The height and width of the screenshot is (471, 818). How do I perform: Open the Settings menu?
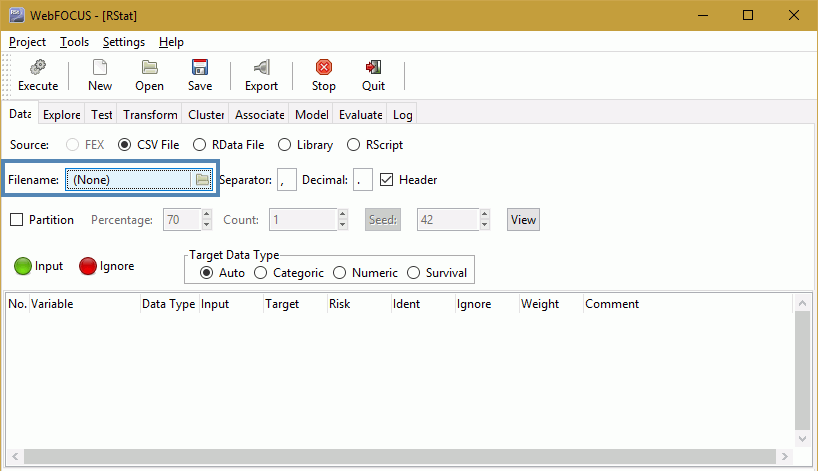[x=124, y=42]
